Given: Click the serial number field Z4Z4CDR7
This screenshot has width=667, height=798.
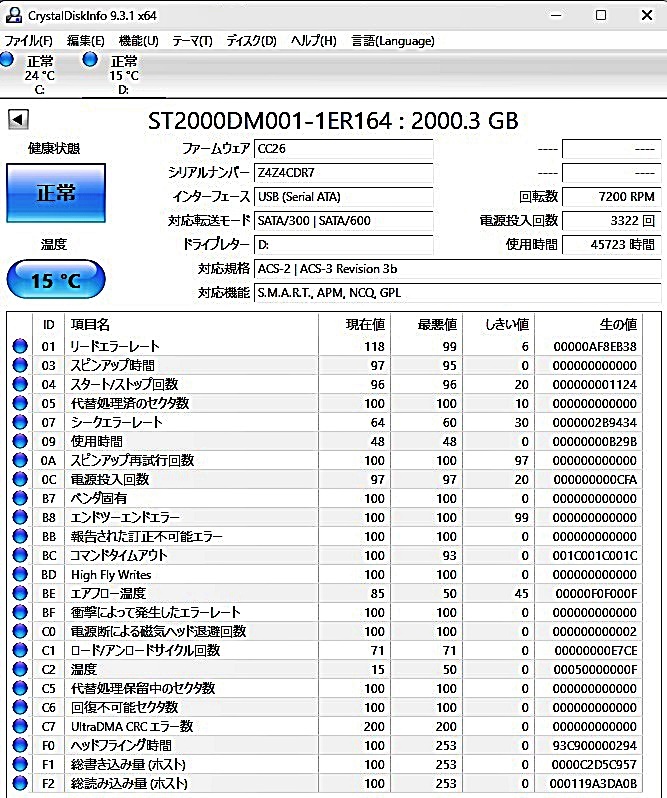Looking at the screenshot, I should pyautogui.click(x=343, y=173).
